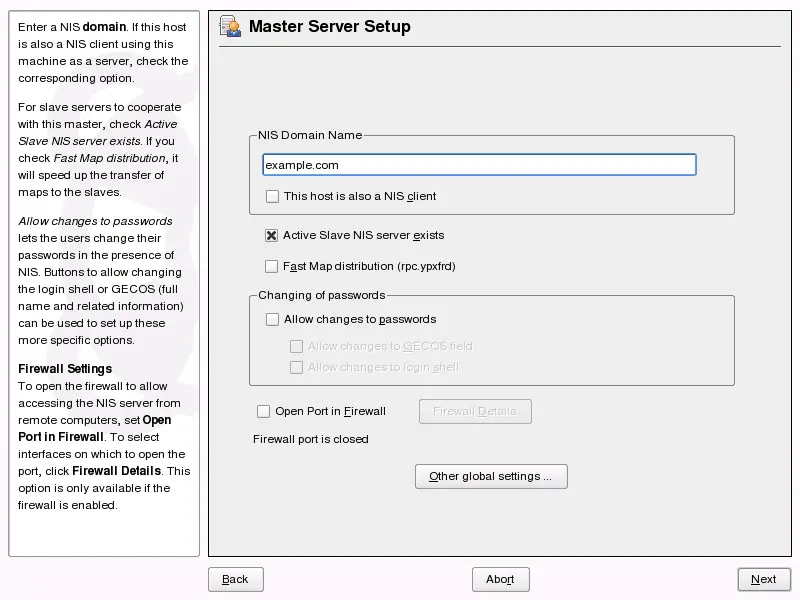
Task: Open the Firewall Details dialog
Action: 475,411
